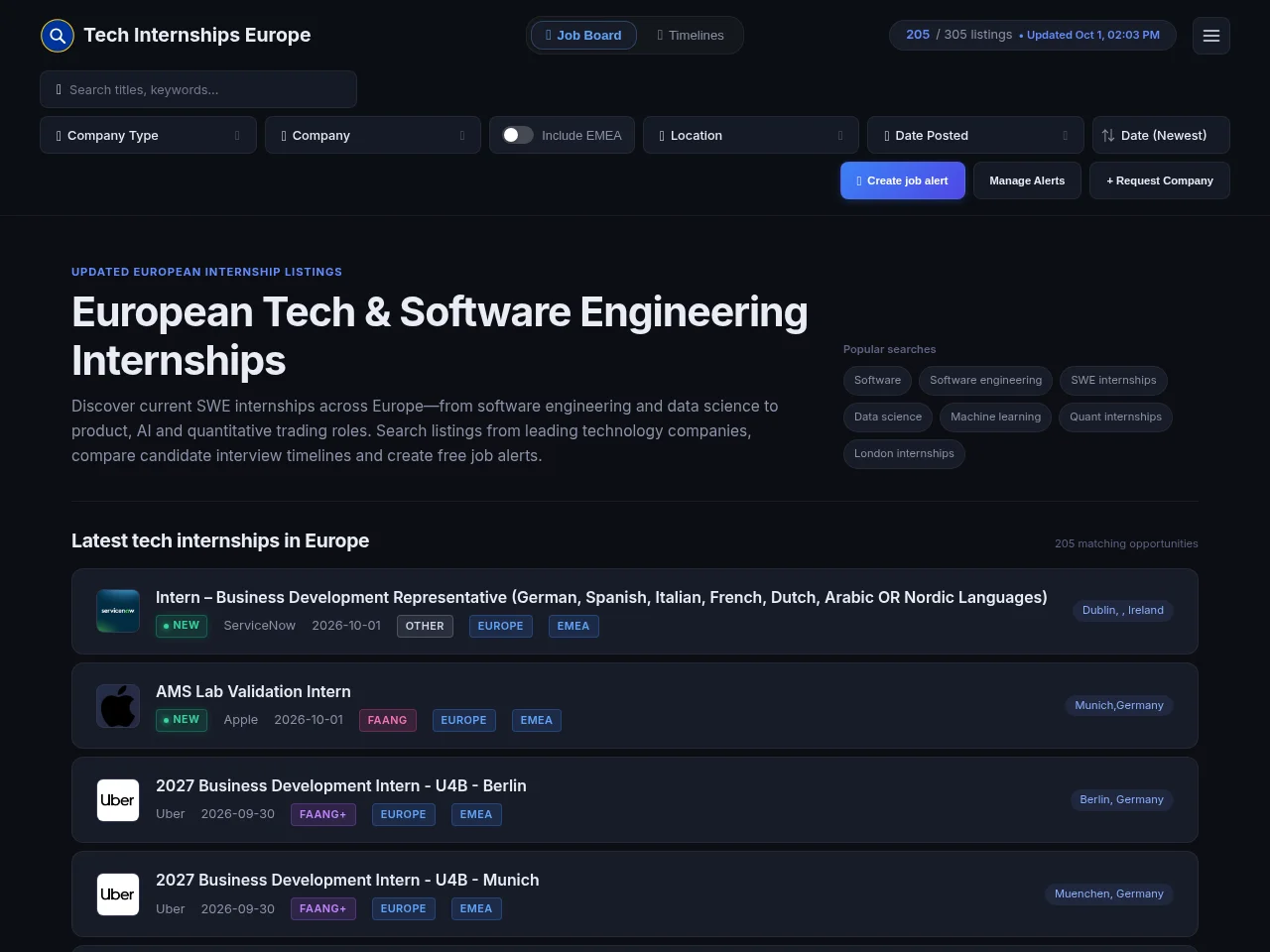This screenshot has height=952, width=1270.
Task: Click the Muenchen, Germany location tag
Action: coord(1108,893)
